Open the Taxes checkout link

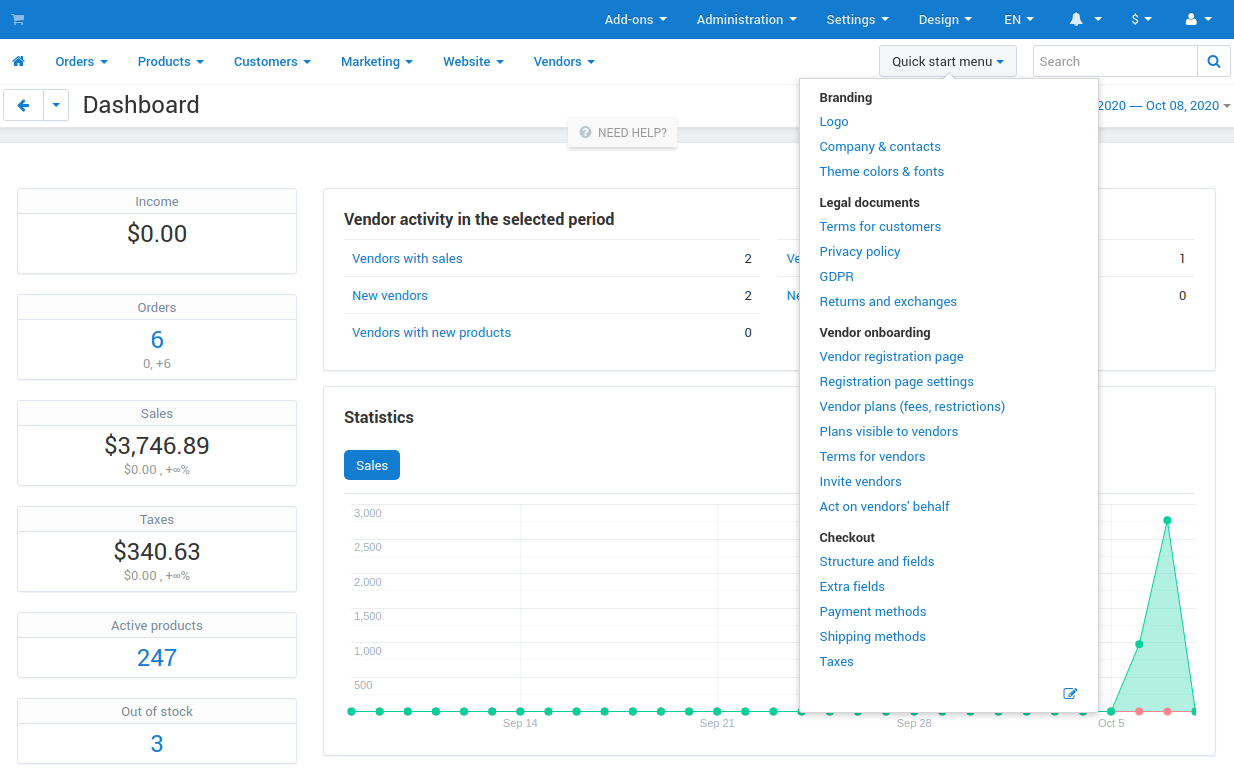[837, 662]
